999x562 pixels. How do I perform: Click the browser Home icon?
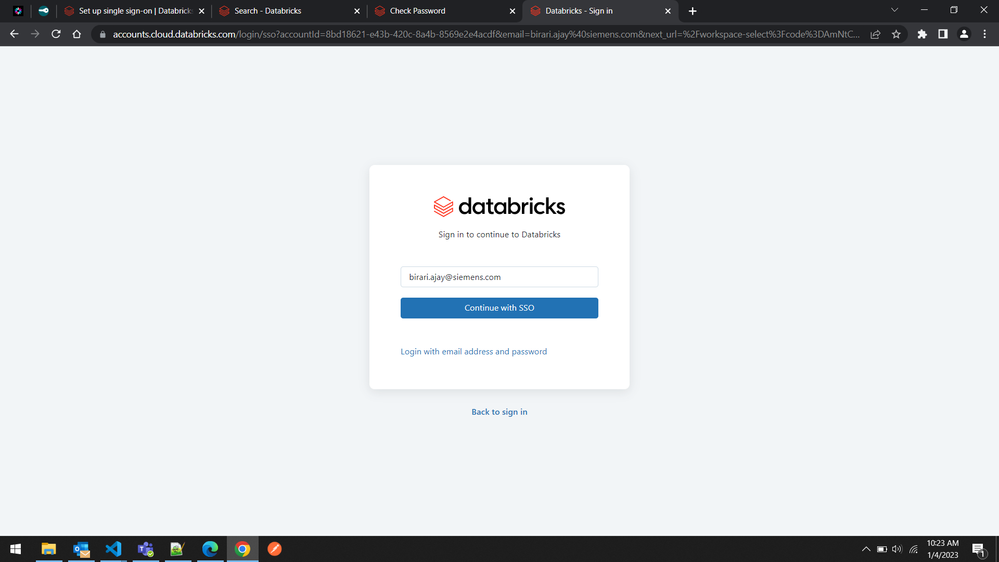77,34
